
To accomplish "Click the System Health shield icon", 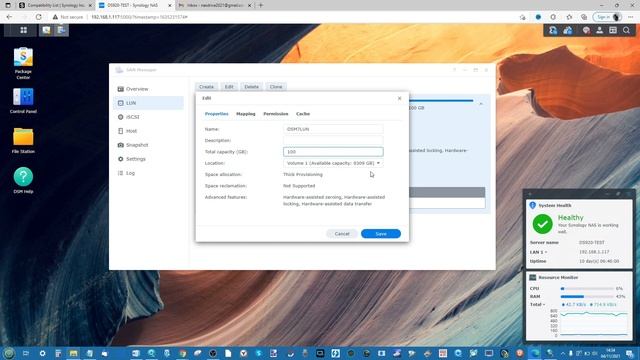I will (x=533, y=205).
